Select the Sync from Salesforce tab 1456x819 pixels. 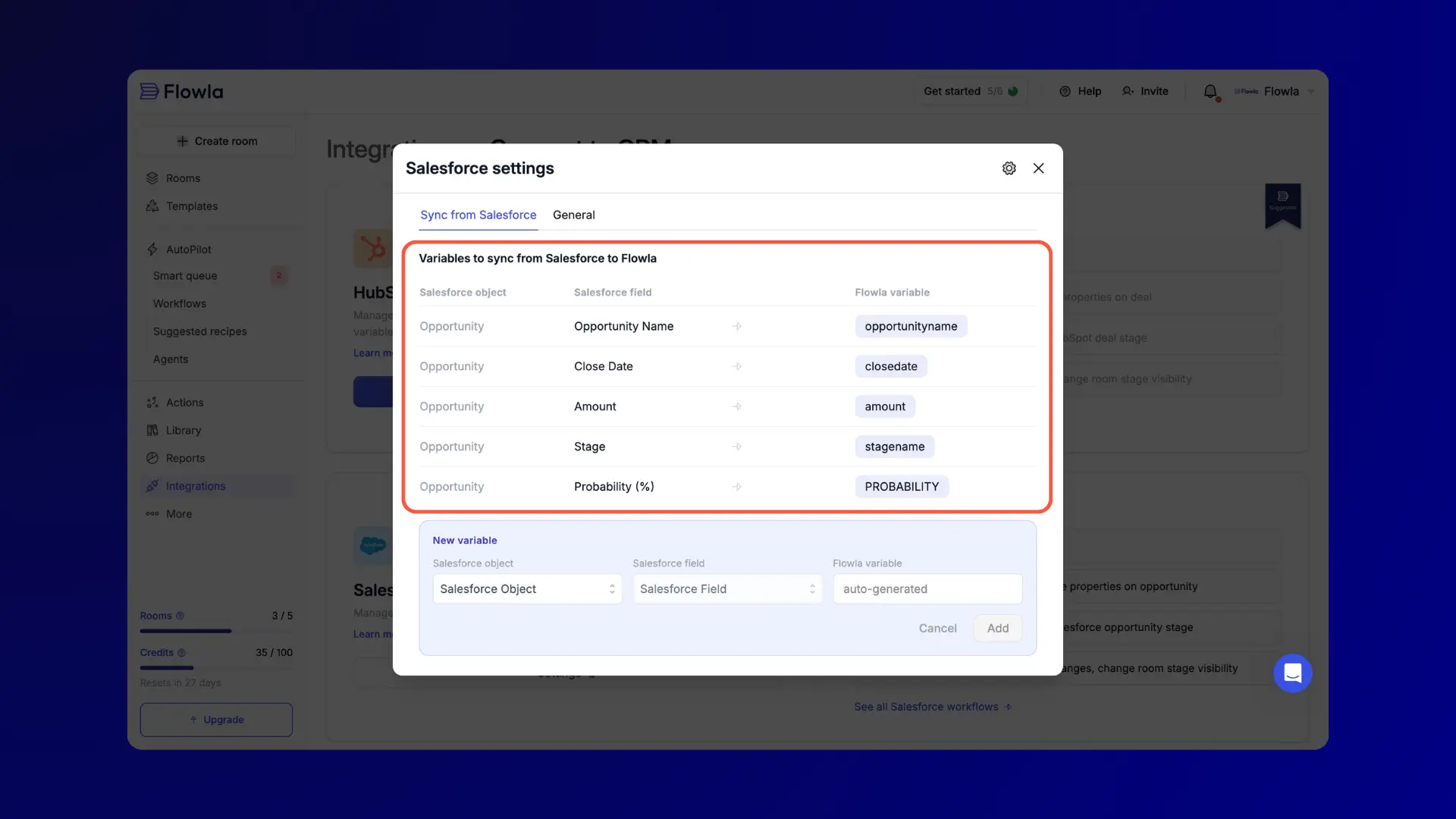[x=478, y=215]
